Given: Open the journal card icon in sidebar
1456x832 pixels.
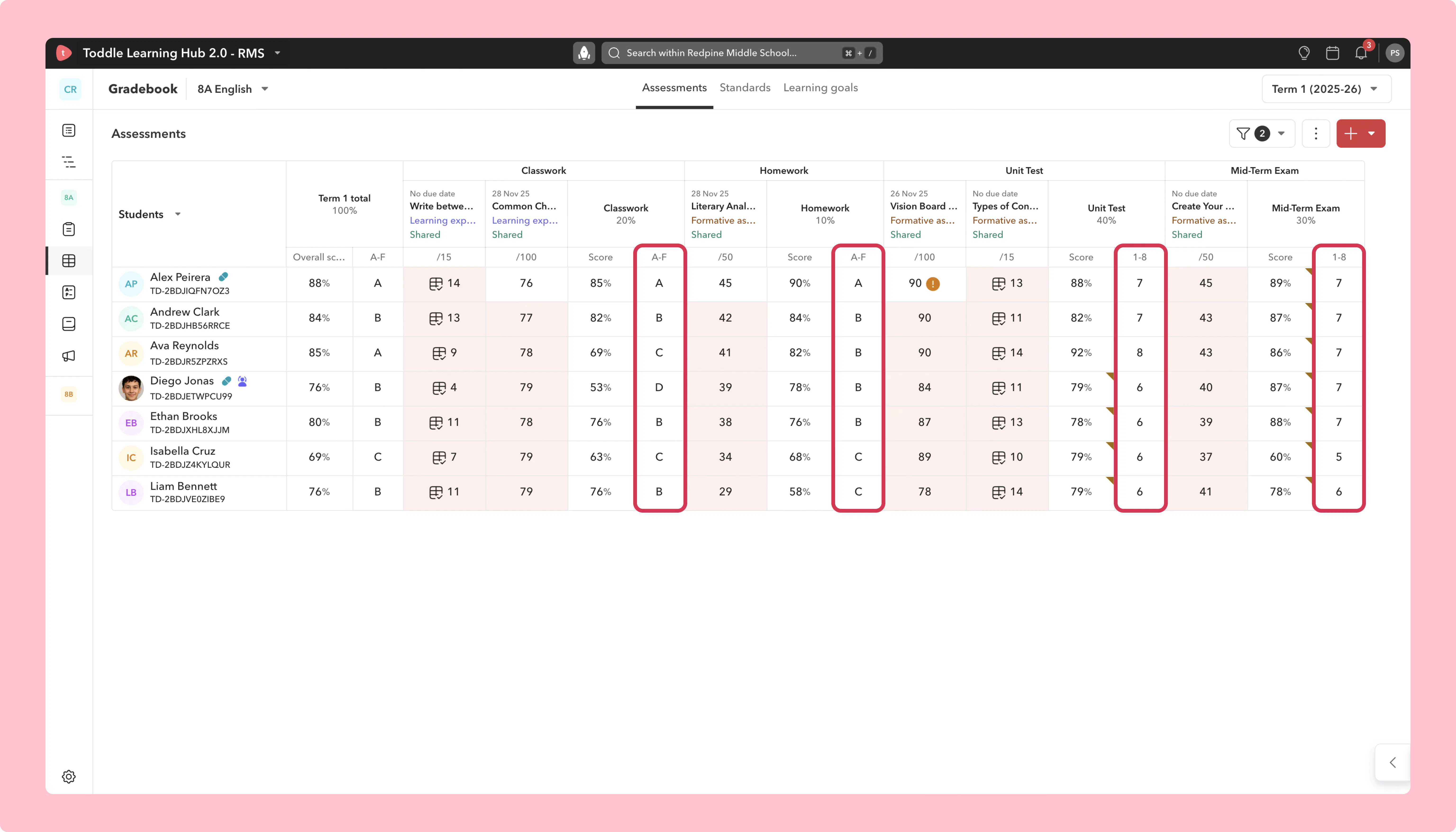Looking at the screenshot, I should pyautogui.click(x=68, y=324).
